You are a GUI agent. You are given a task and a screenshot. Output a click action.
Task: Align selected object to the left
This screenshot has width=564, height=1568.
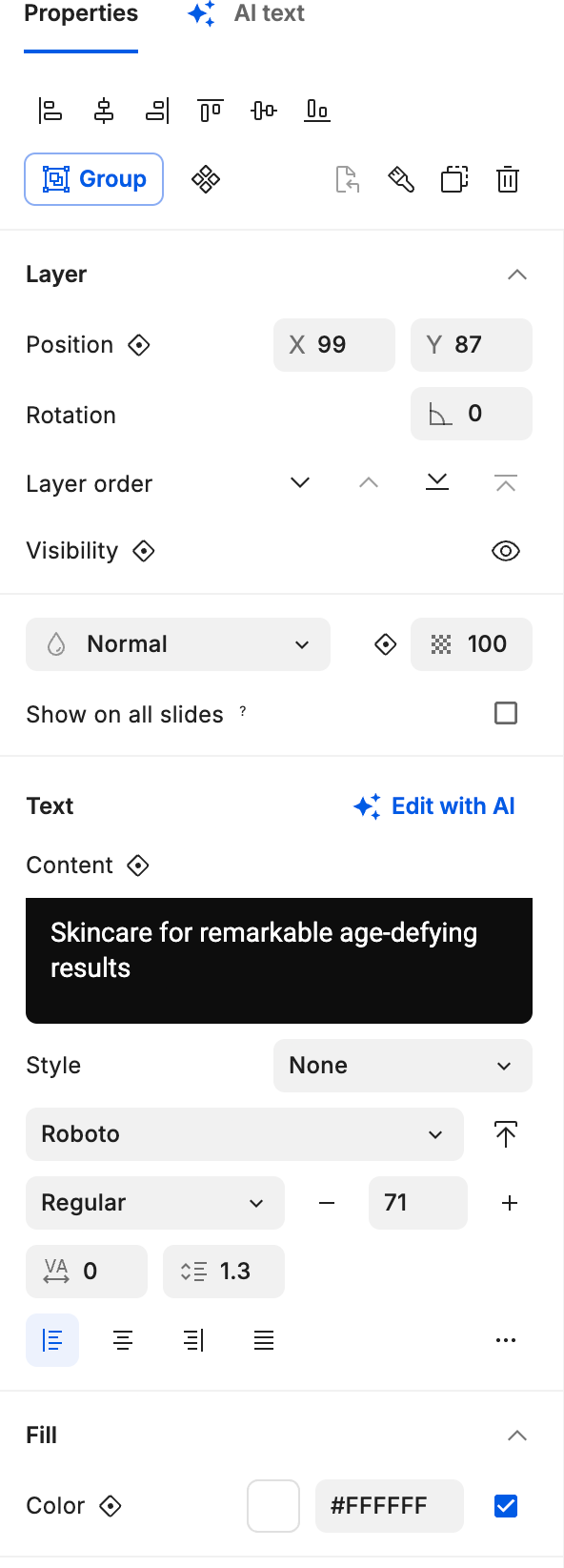point(50,111)
